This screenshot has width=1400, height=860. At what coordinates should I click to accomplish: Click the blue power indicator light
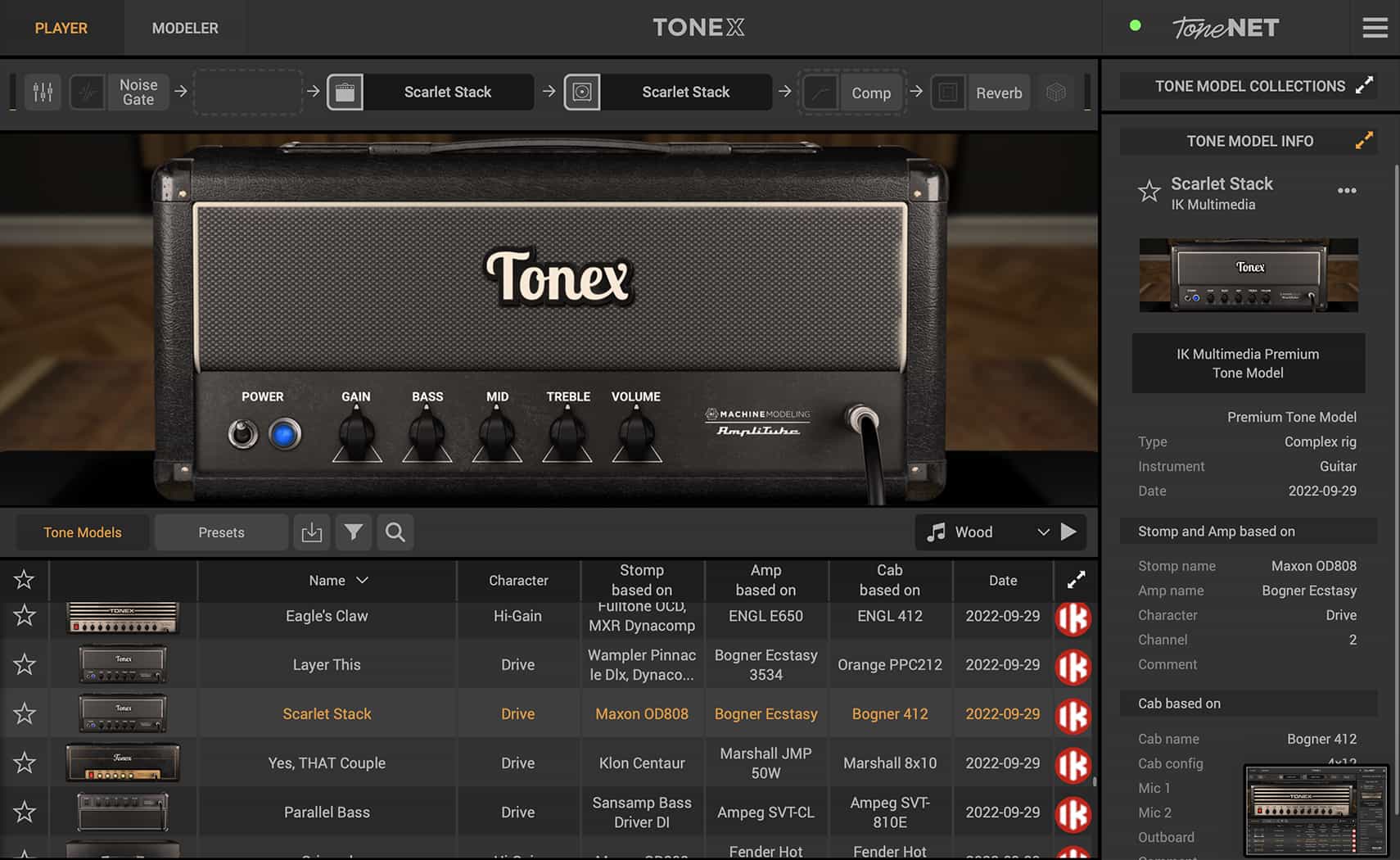[x=285, y=434]
